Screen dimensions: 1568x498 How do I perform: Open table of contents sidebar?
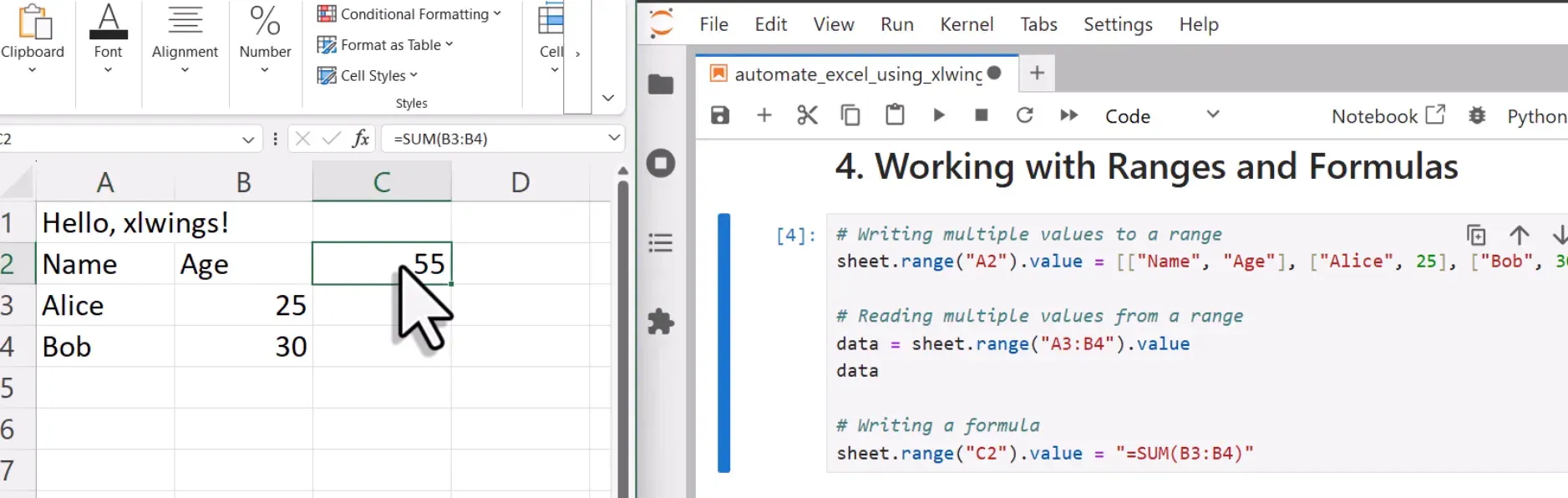pyautogui.click(x=661, y=242)
